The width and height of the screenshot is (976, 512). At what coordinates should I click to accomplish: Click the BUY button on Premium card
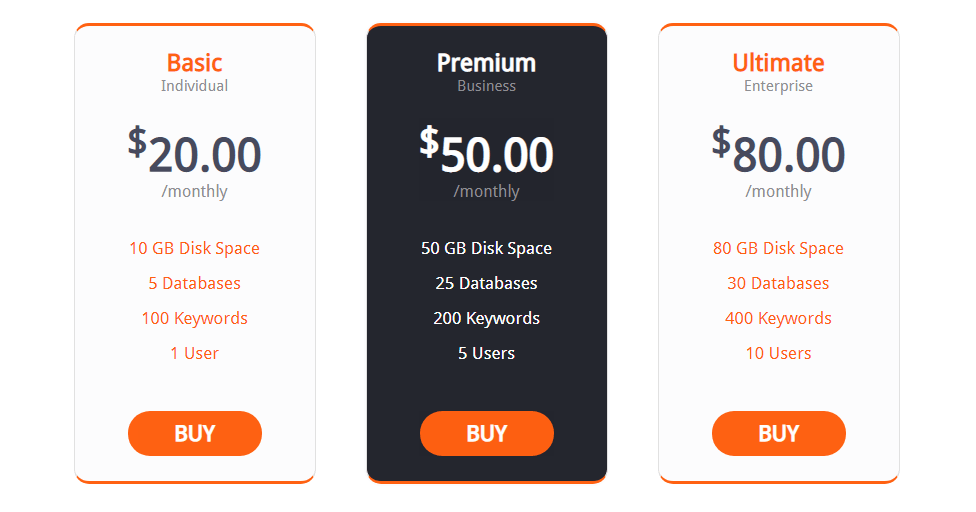pyautogui.click(x=487, y=433)
